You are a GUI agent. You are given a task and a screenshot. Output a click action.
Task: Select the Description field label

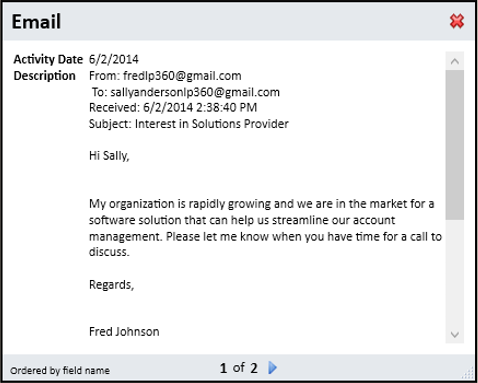pyautogui.click(x=44, y=76)
